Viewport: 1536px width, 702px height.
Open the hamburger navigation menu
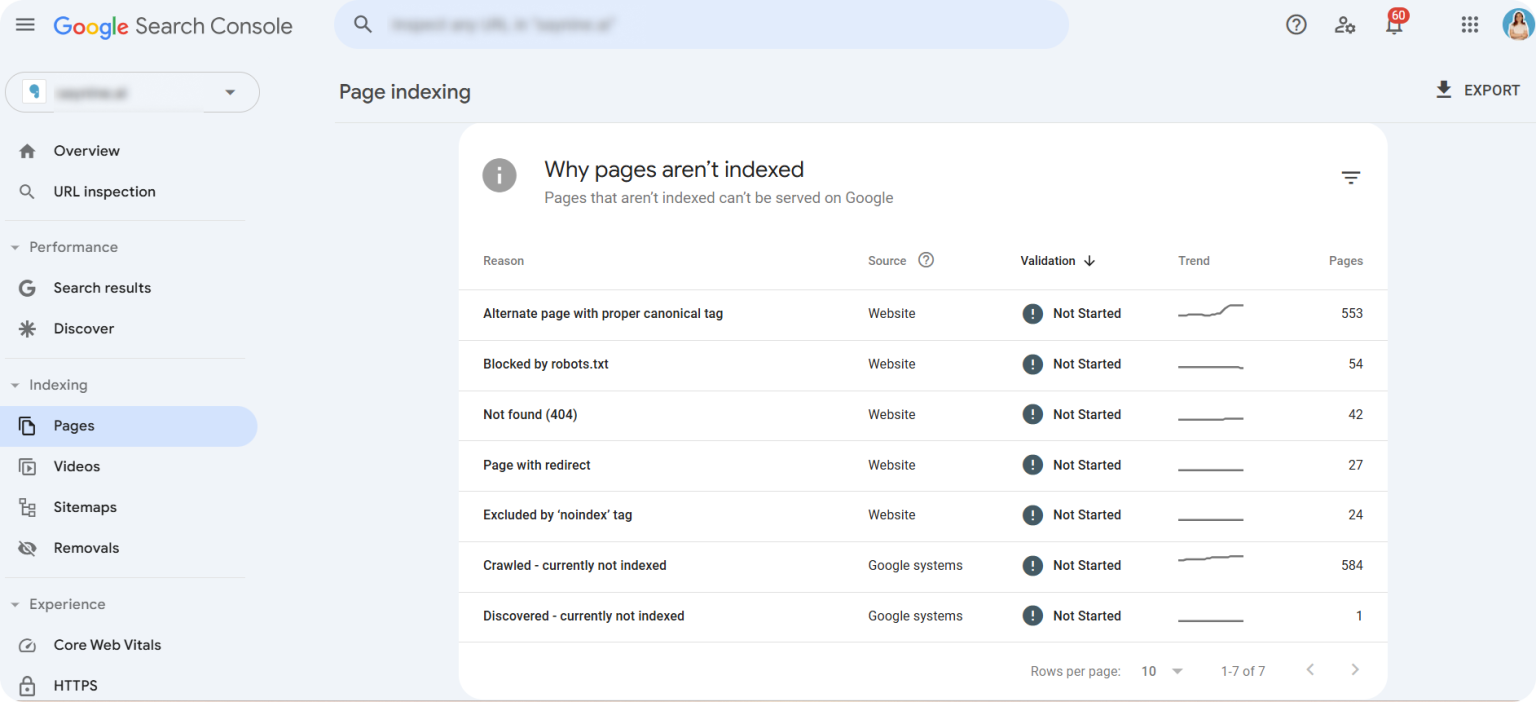pyautogui.click(x=25, y=25)
